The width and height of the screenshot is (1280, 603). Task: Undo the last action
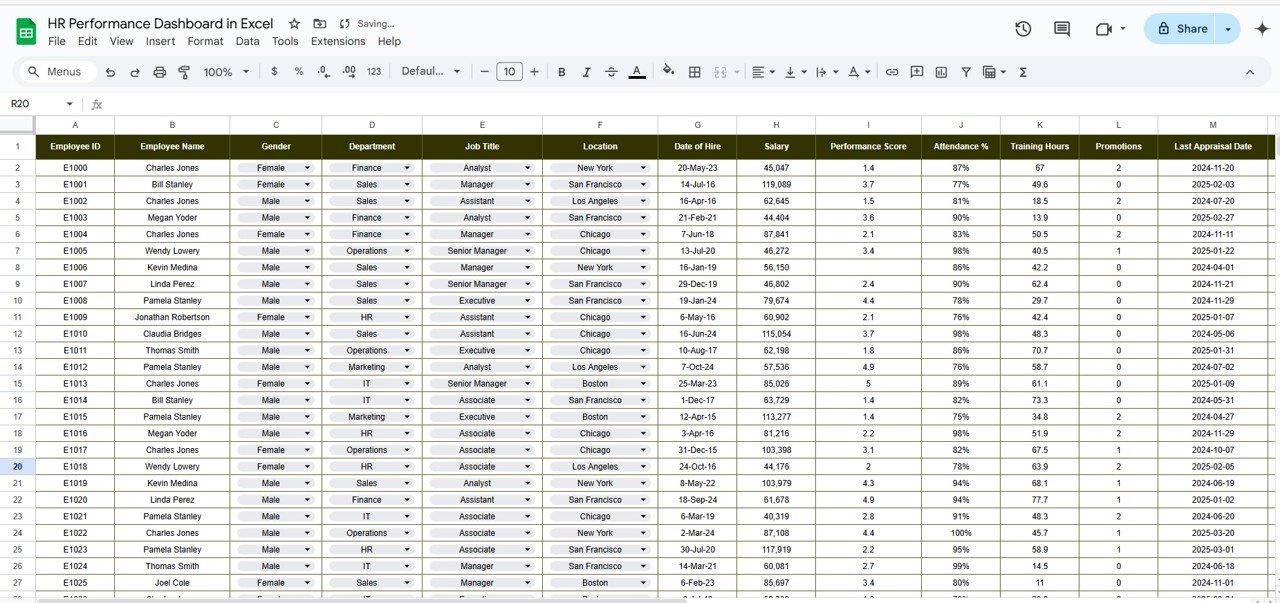tap(110, 72)
